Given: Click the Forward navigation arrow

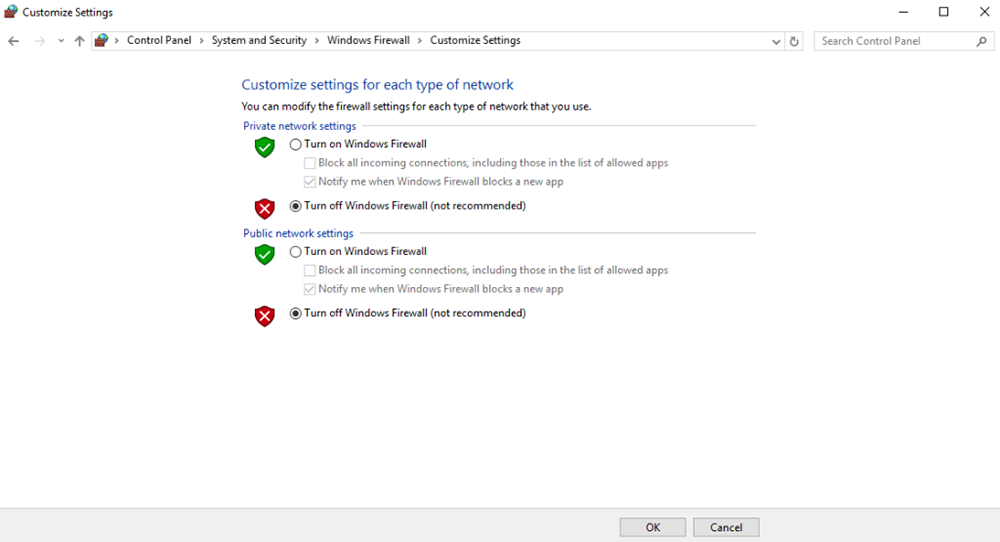Looking at the screenshot, I should 40,41.
